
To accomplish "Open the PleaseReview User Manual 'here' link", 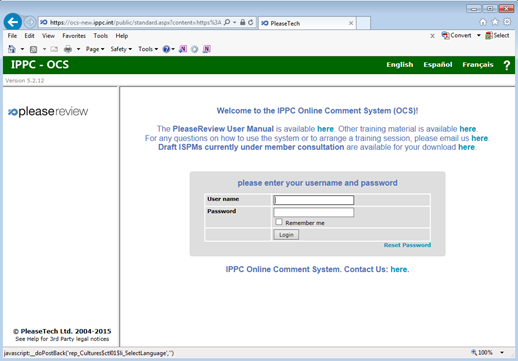I will (325, 129).
